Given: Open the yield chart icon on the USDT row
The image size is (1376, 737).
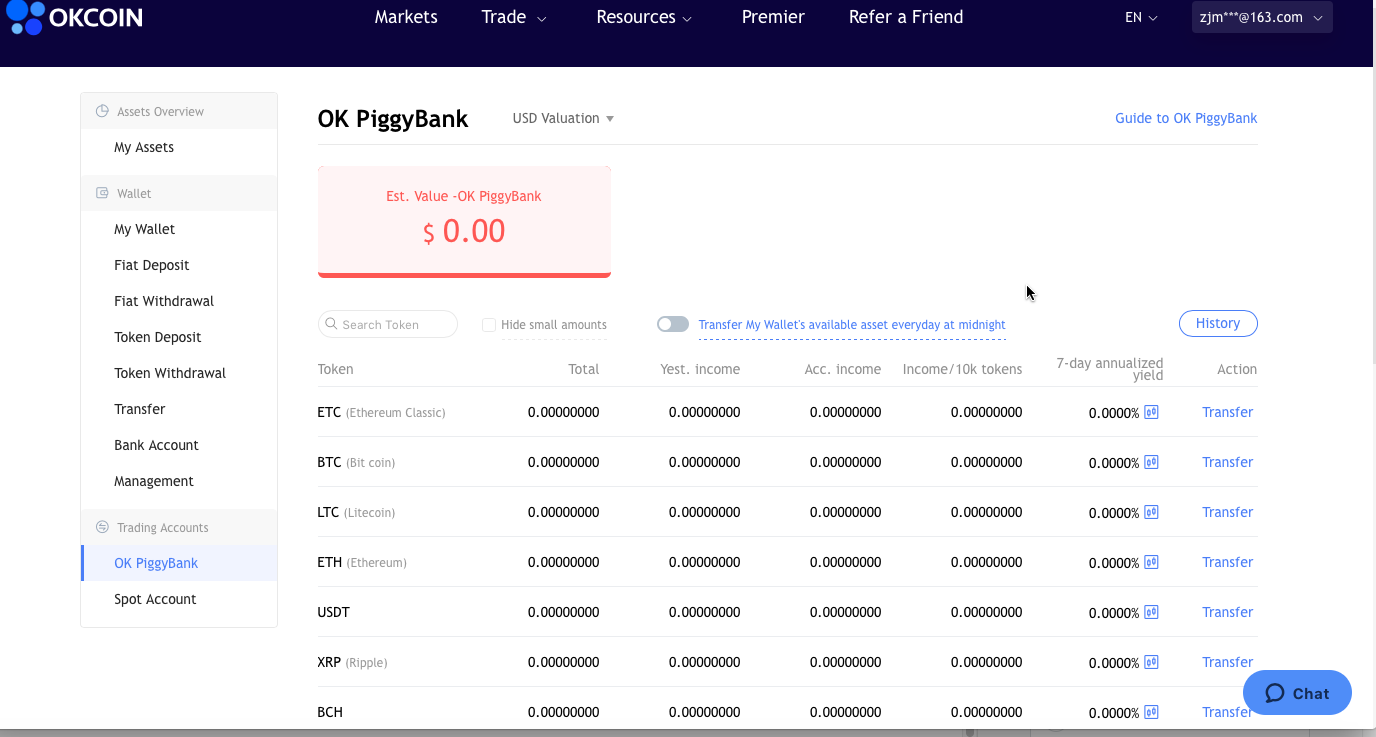Looking at the screenshot, I should coord(1150,612).
